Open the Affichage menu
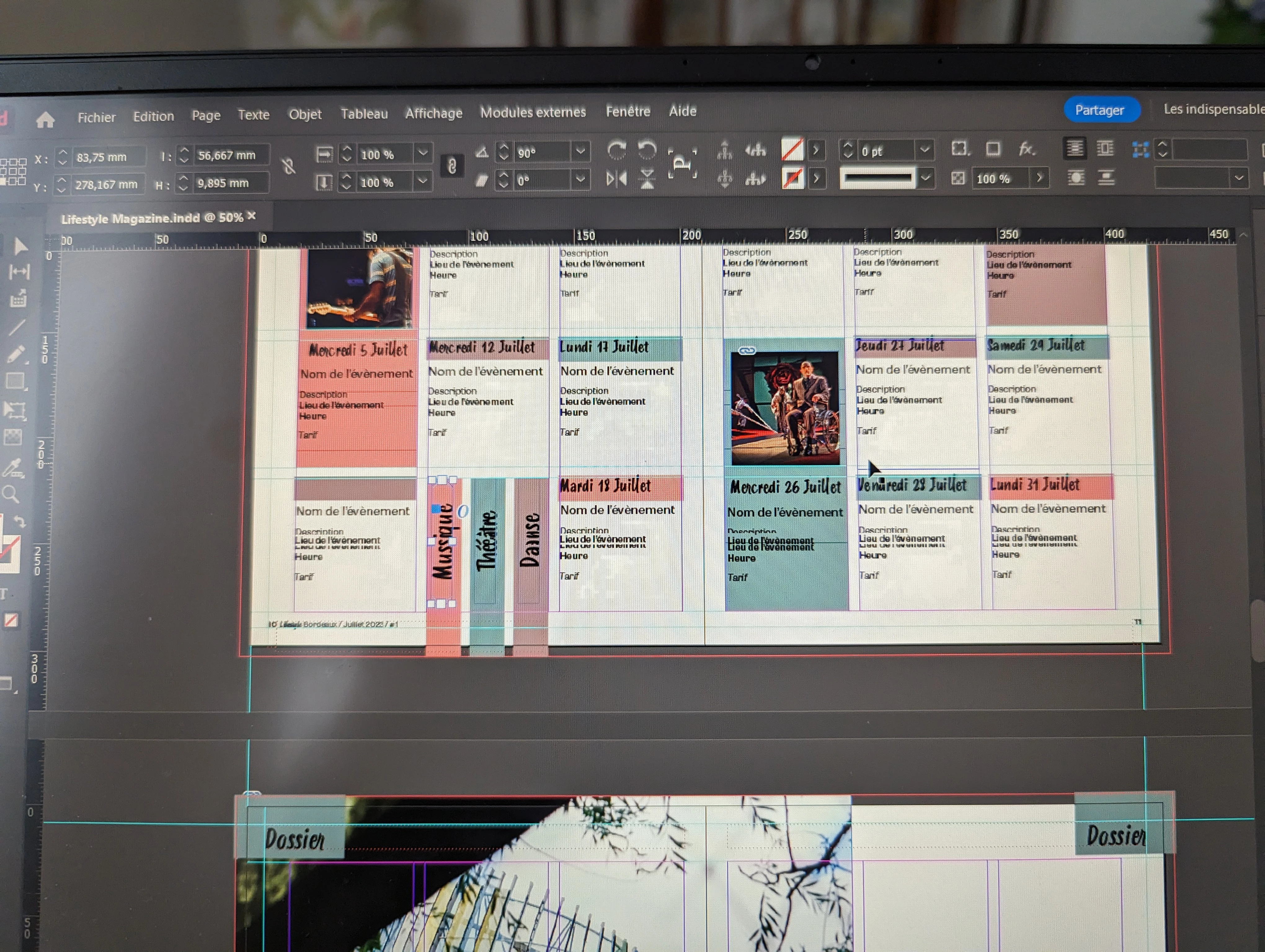The height and width of the screenshot is (952, 1265). point(433,113)
